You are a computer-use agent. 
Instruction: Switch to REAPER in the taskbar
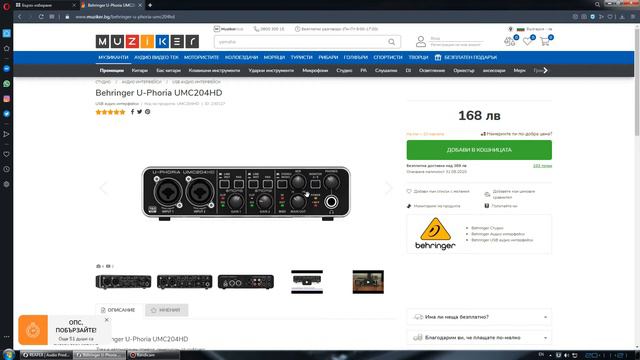(46, 355)
